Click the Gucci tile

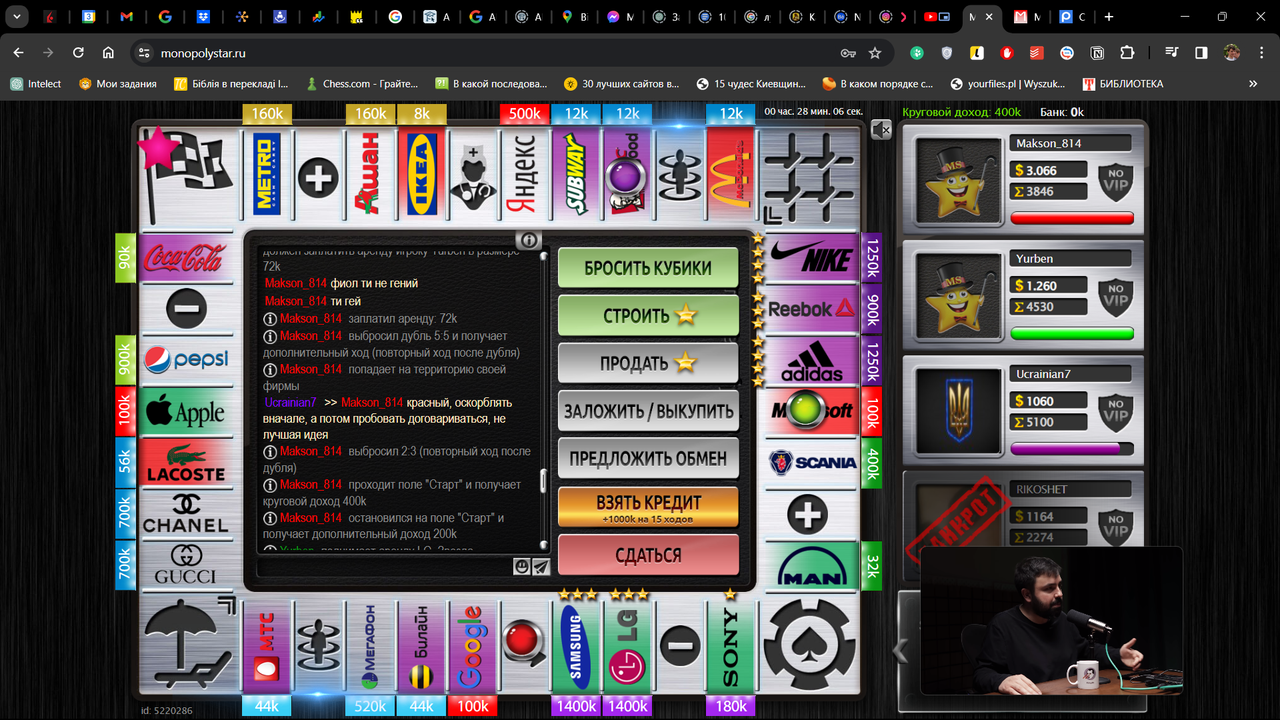click(185, 566)
